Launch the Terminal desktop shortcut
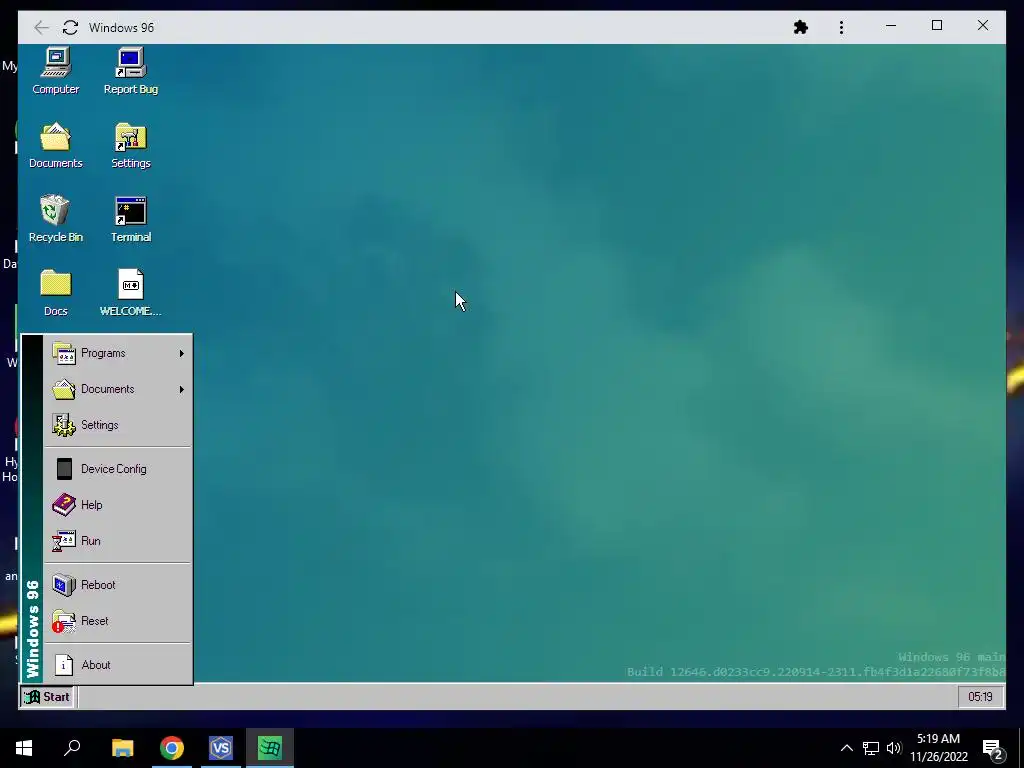1024x768 pixels. (x=131, y=219)
